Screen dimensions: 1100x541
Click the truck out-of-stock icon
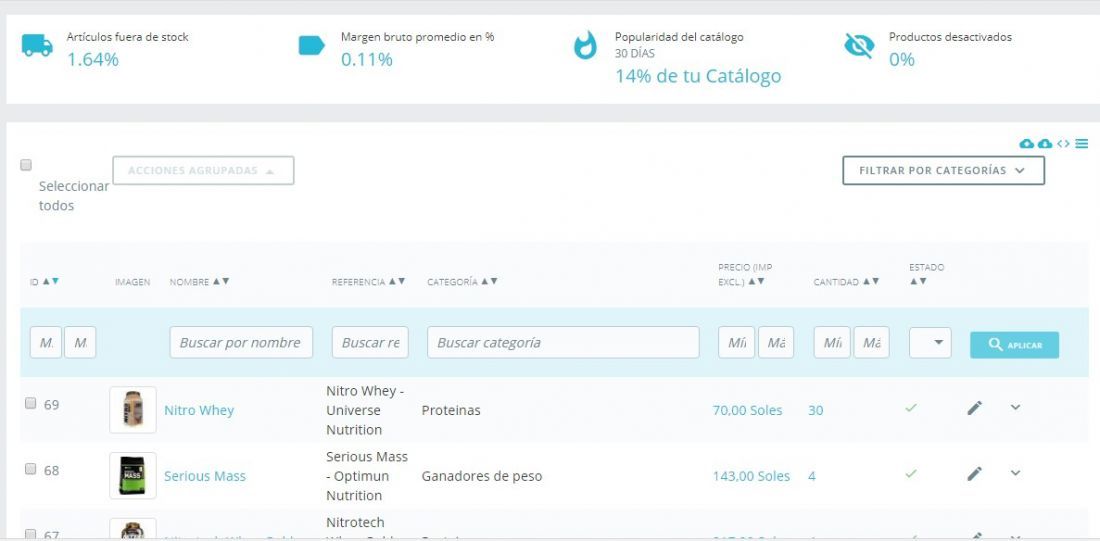point(37,46)
